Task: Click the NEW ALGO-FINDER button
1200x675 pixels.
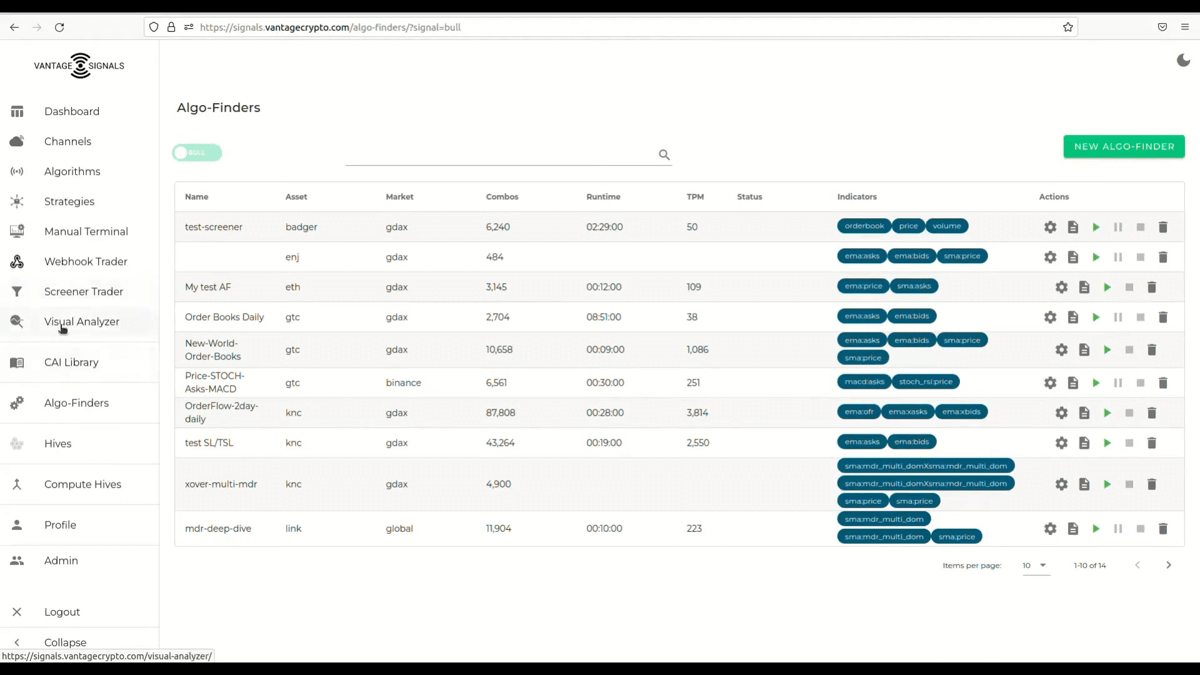Action: tap(1124, 147)
